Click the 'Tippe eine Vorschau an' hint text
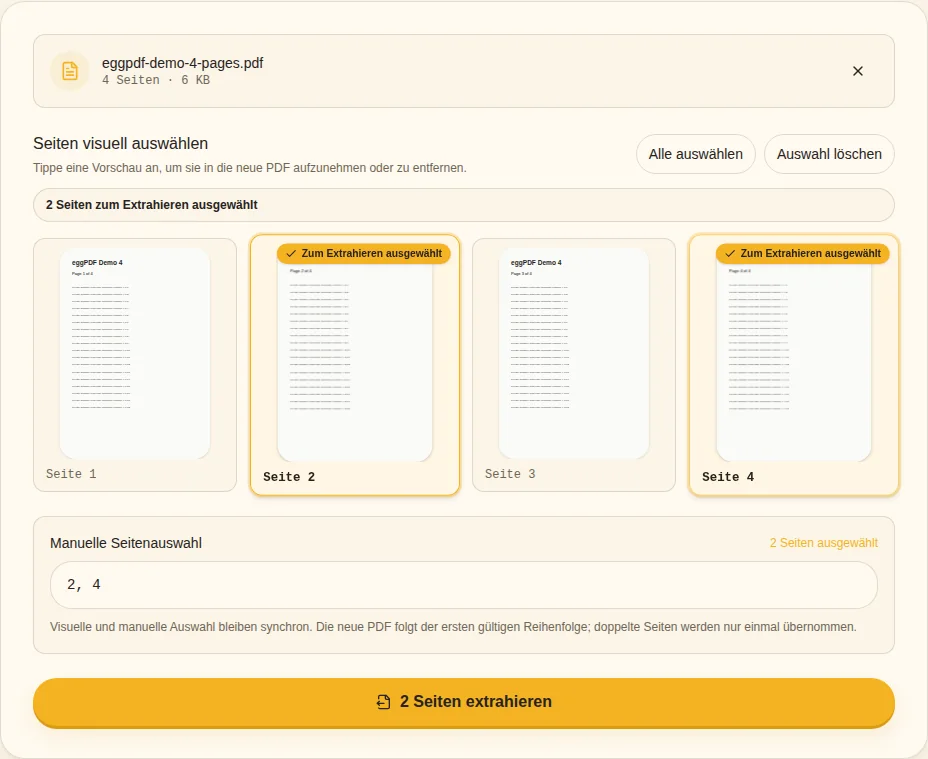 pos(250,168)
